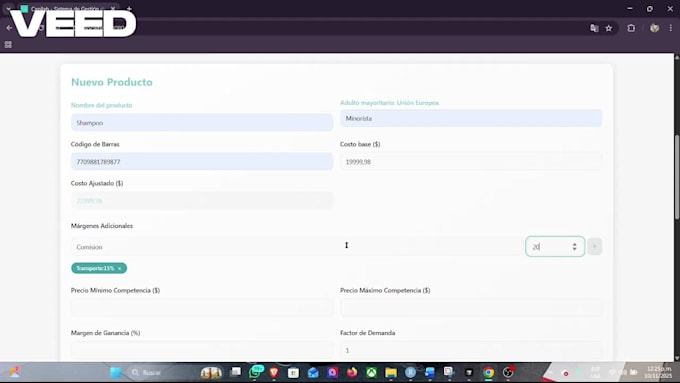
Task: Add the margin with plus button
Action: pyautogui.click(x=595, y=246)
